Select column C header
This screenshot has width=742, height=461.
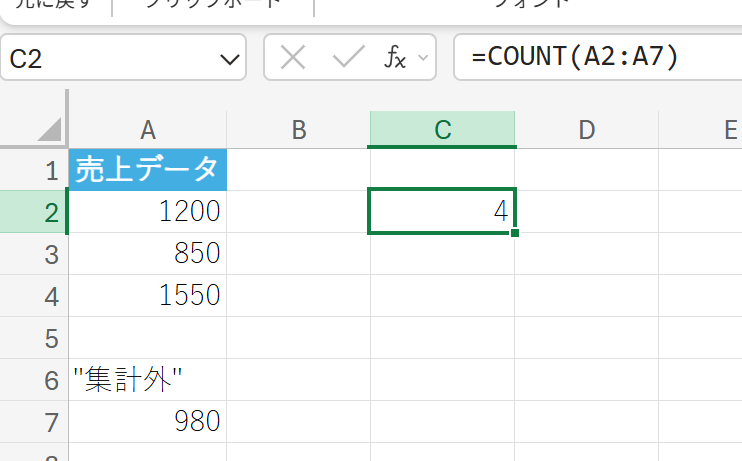[x=442, y=129]
